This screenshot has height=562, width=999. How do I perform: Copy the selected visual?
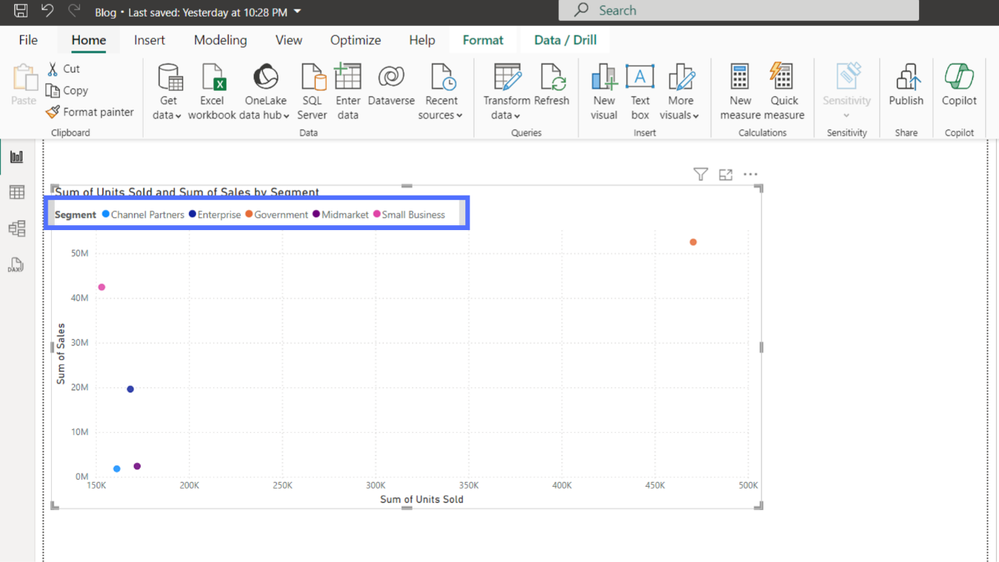[67, 90]
